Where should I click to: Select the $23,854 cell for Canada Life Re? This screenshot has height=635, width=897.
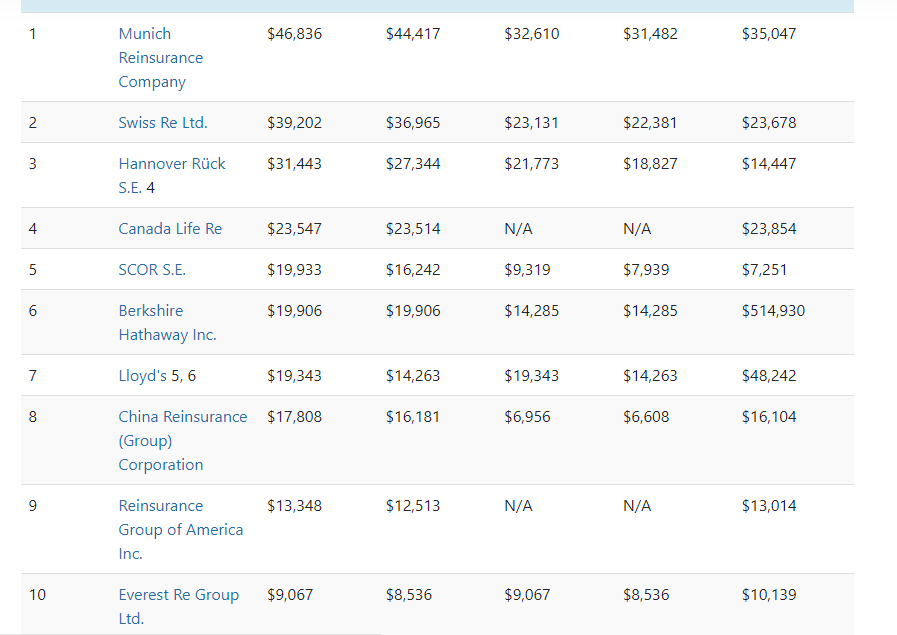pyautogui.click(x=769, y=229)
